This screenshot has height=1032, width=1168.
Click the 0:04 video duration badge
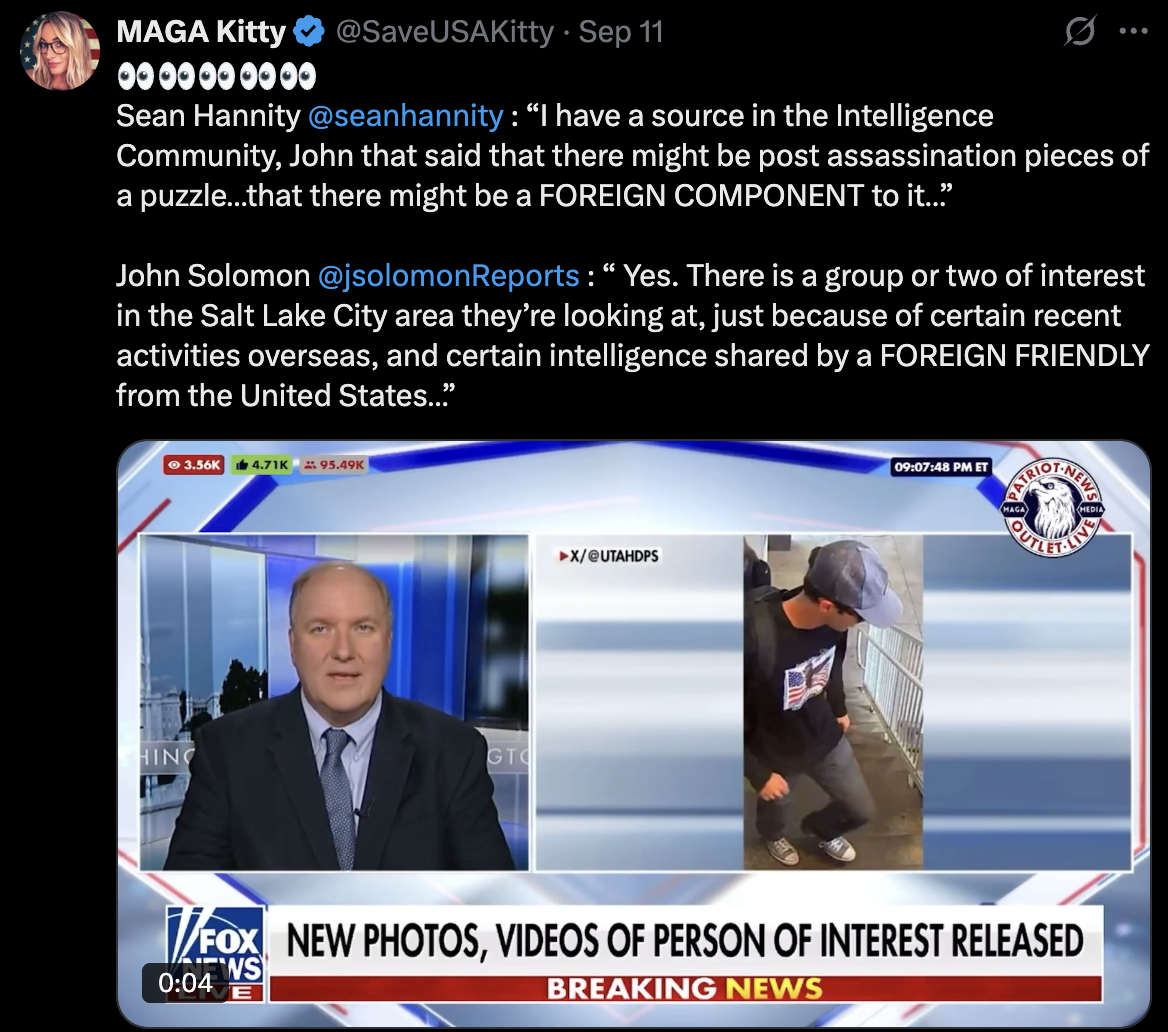(x=185, y=983)
